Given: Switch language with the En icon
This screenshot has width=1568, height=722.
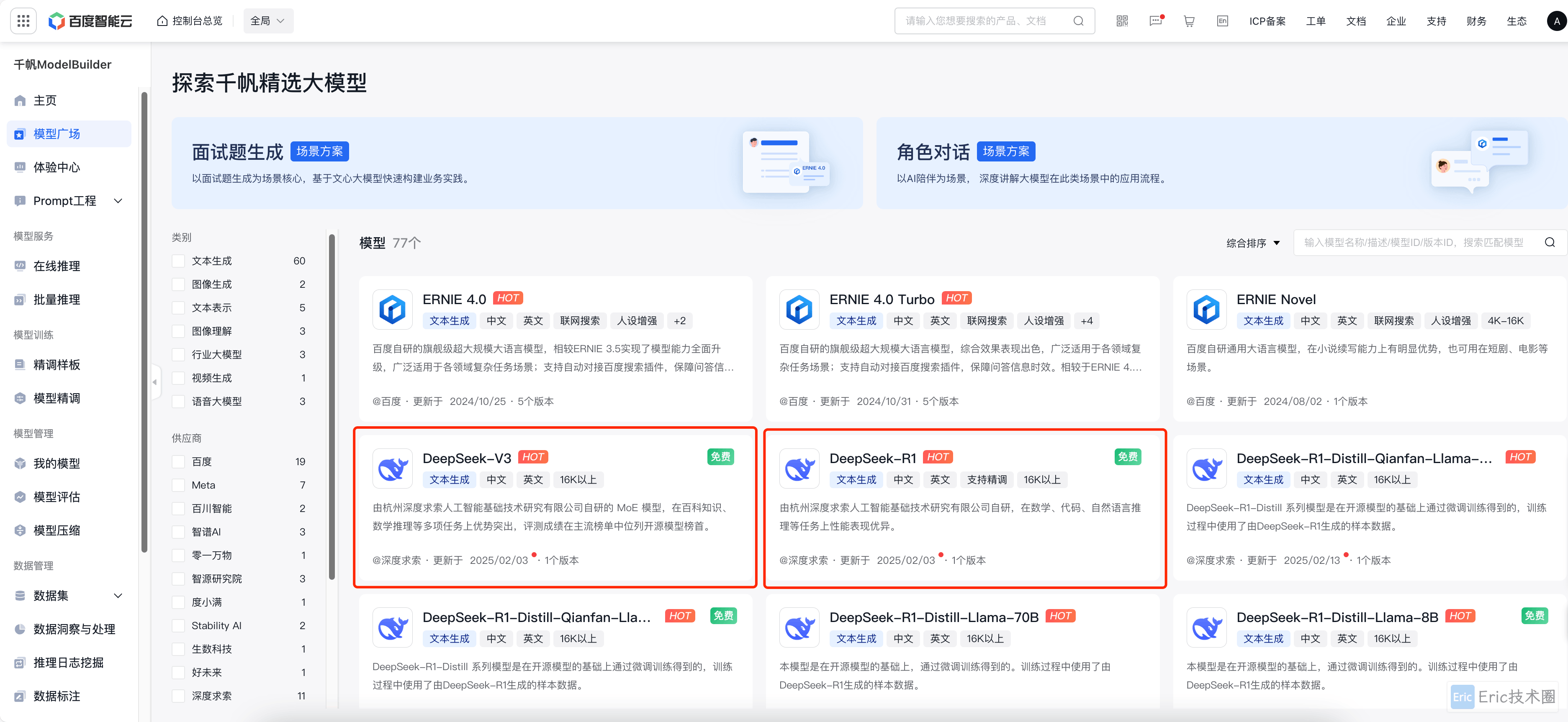Looking at the screenshot, I should click(1222, 20).
